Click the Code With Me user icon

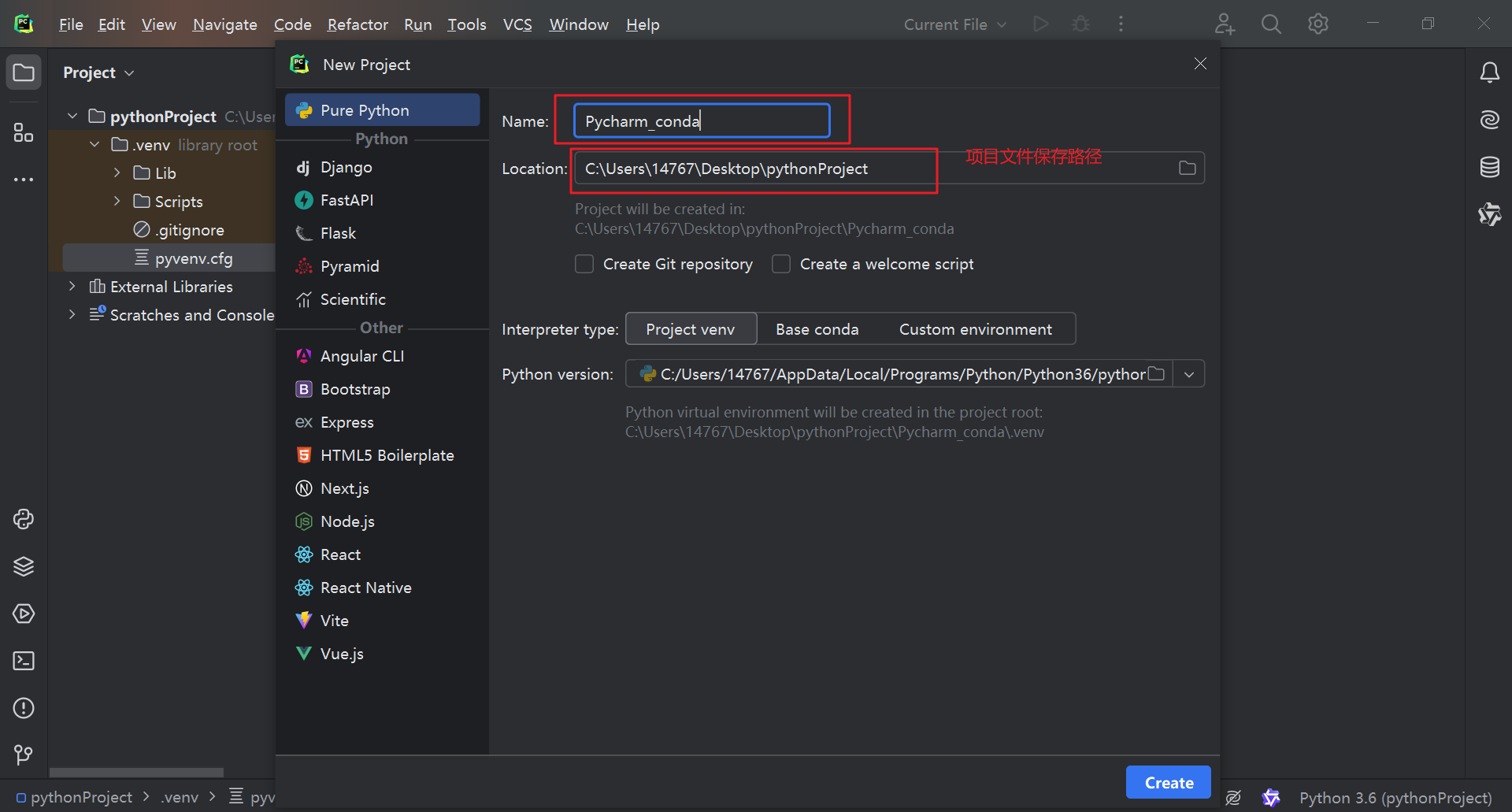pyautogui.click(x=1224, y=24)
